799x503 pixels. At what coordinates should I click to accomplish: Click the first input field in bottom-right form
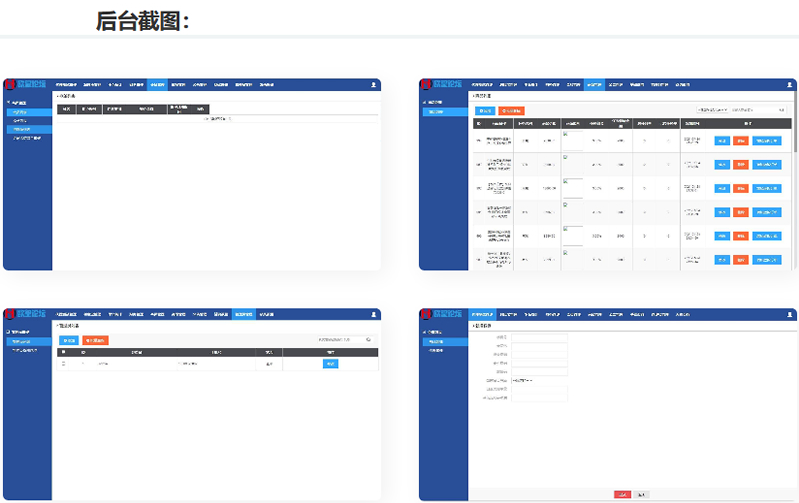point(539,337)
